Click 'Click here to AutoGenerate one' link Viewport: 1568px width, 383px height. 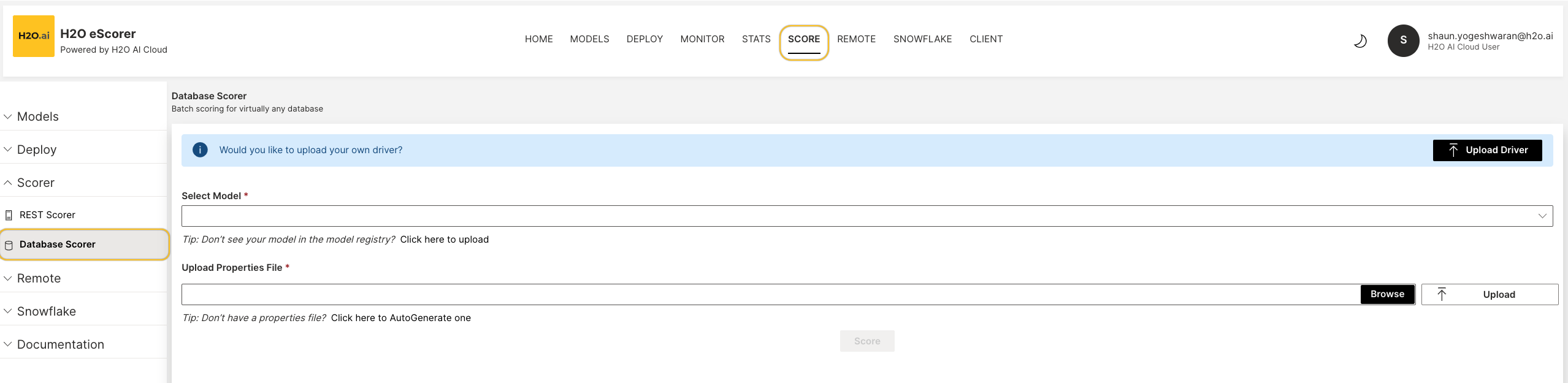(400, 318)
